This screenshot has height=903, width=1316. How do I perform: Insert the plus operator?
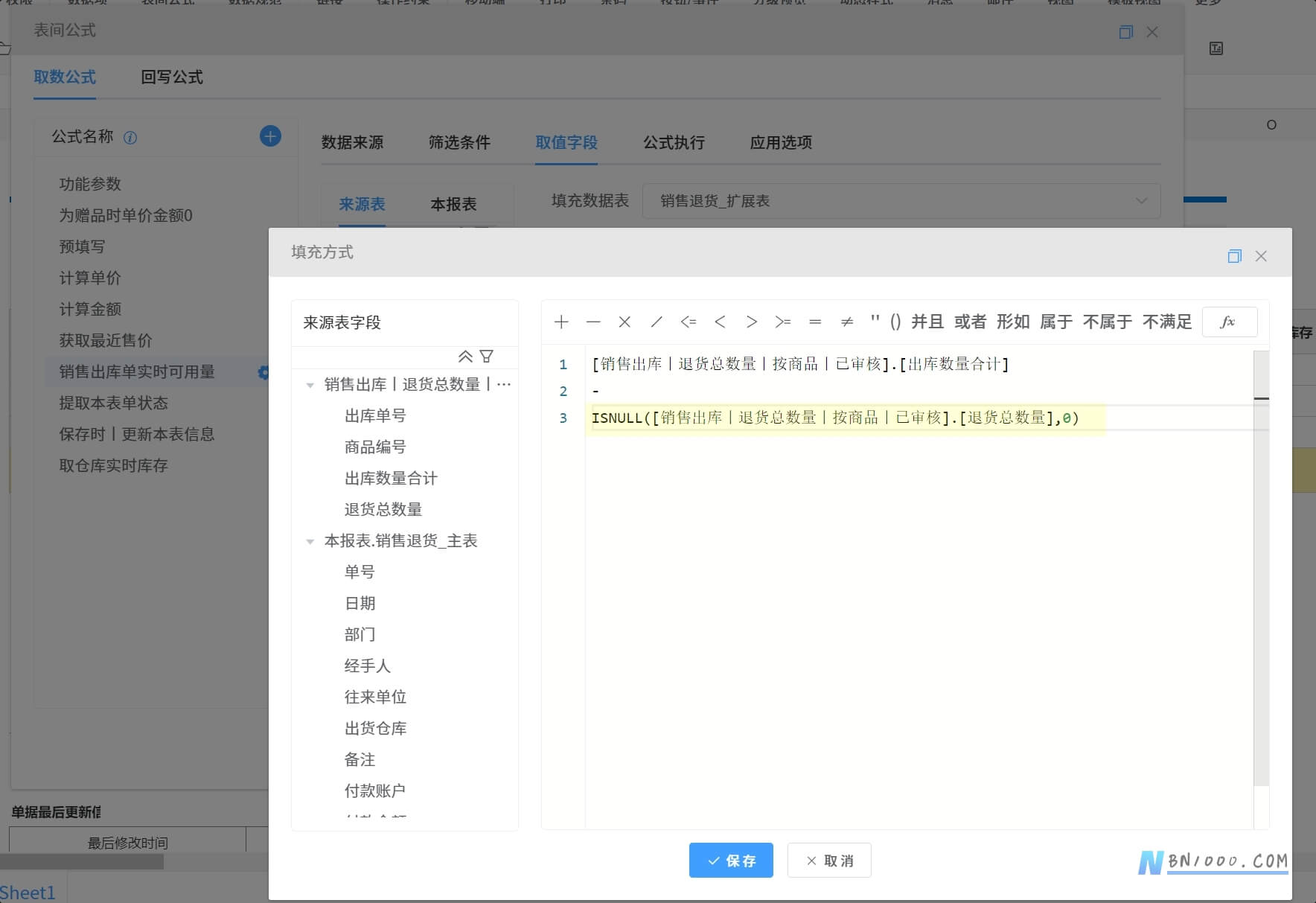(x=561, y=322)
